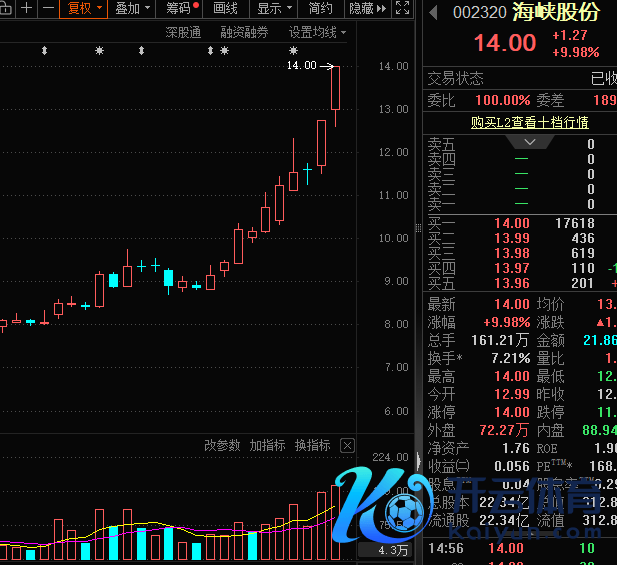
Task: Click the fullscreen expand icon in chart toolbar
Action: pyautogui.click(x=402, y=8)
